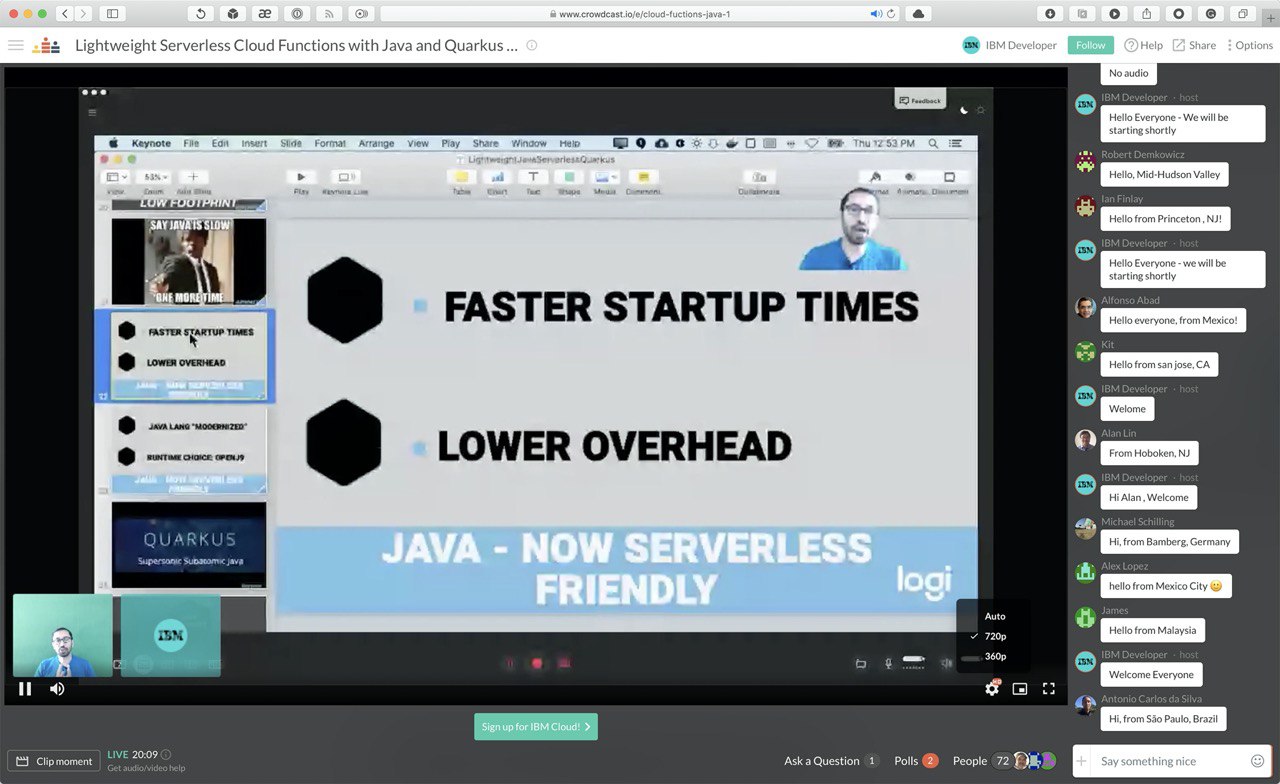Follow IBM Developer

tap(1090, 45)
